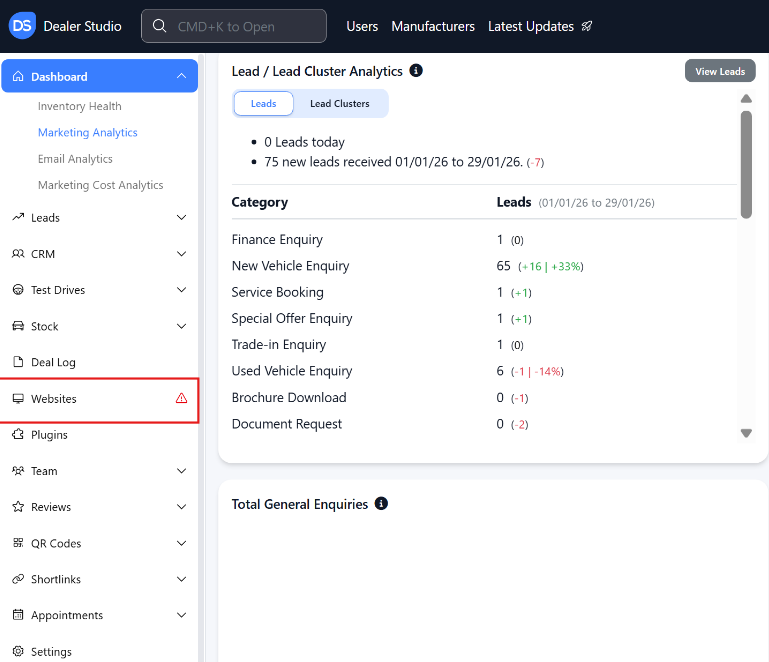This screenshot has width=769, height=662.
Task: Open the Users top menu item
Action: point(362,26)
